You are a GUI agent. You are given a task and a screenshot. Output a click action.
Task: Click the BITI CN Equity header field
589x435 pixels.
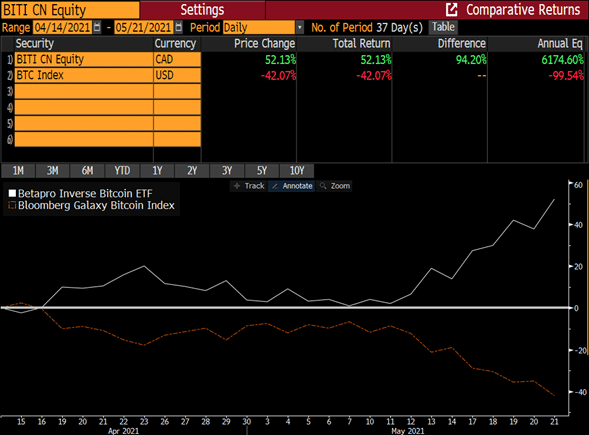click(x=70, y=10)
